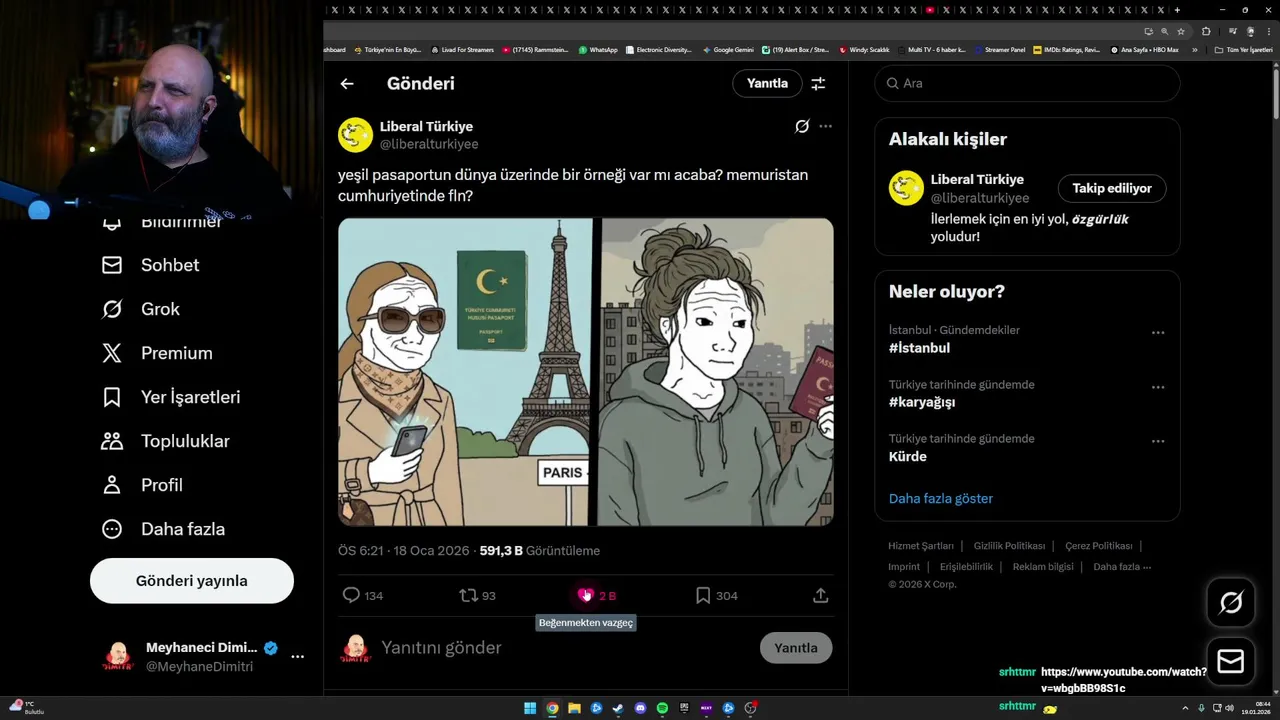Click the grey Yanıtla submit button
The width and height of the screenshot is (1280, 720).
[796, 648]
